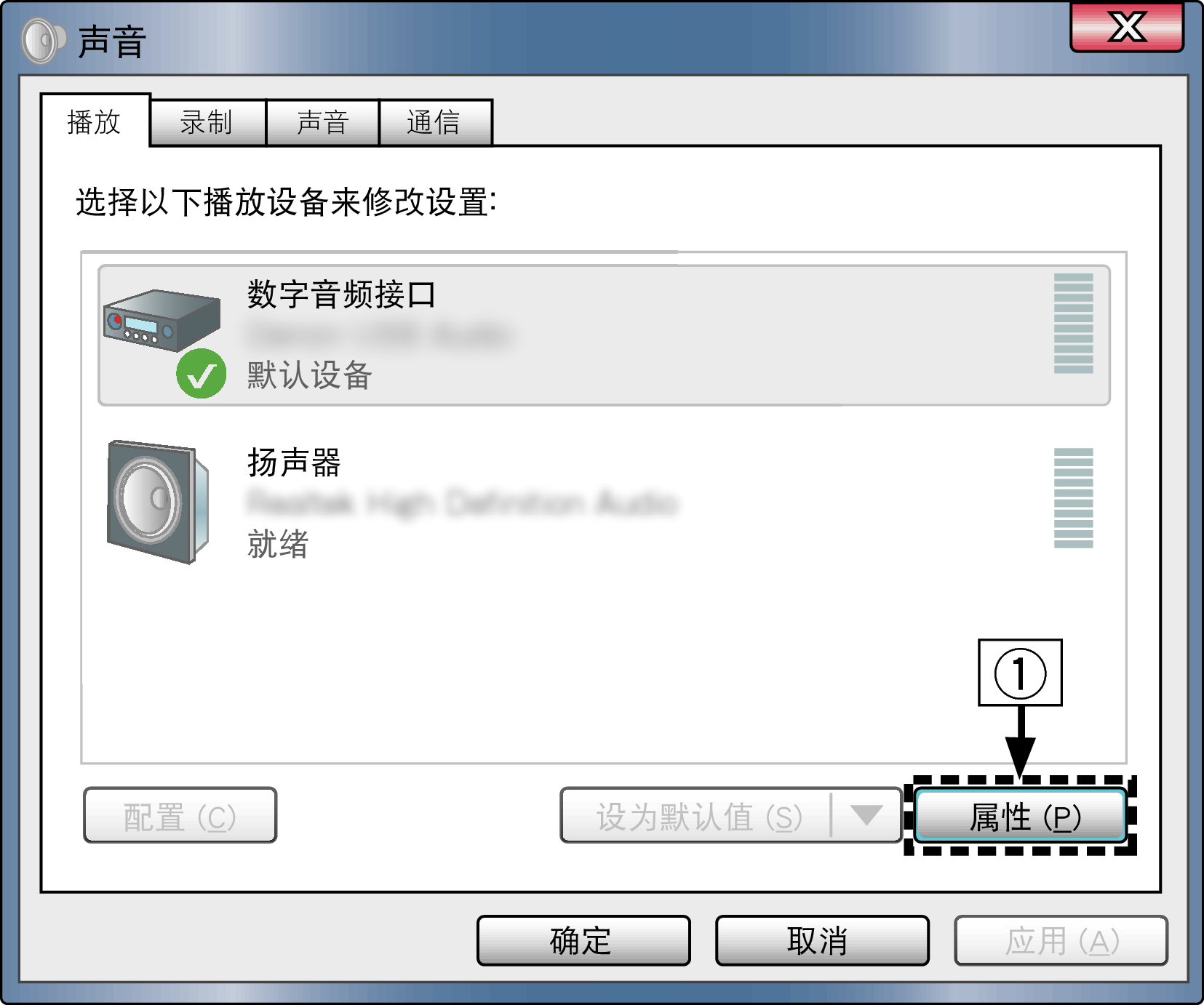Click the 设为默认值 (S) button
The image size is (1204, 1005).
[696, 815]
